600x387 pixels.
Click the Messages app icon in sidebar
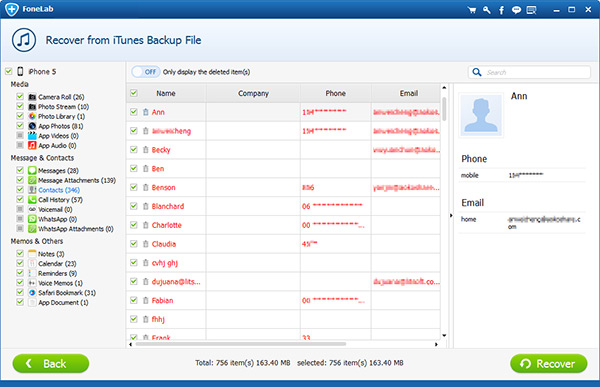pyautogui.click(x=32, y=170)
